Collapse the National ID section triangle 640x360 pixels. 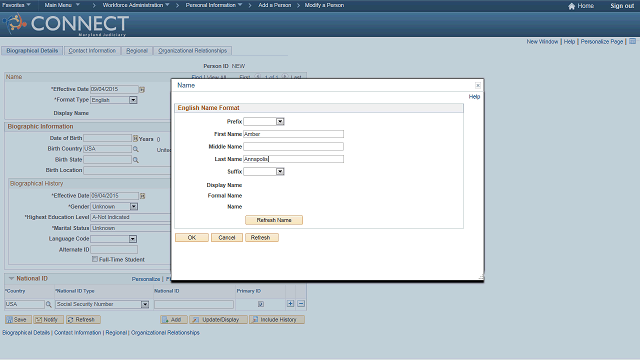[x=11, y=278]
